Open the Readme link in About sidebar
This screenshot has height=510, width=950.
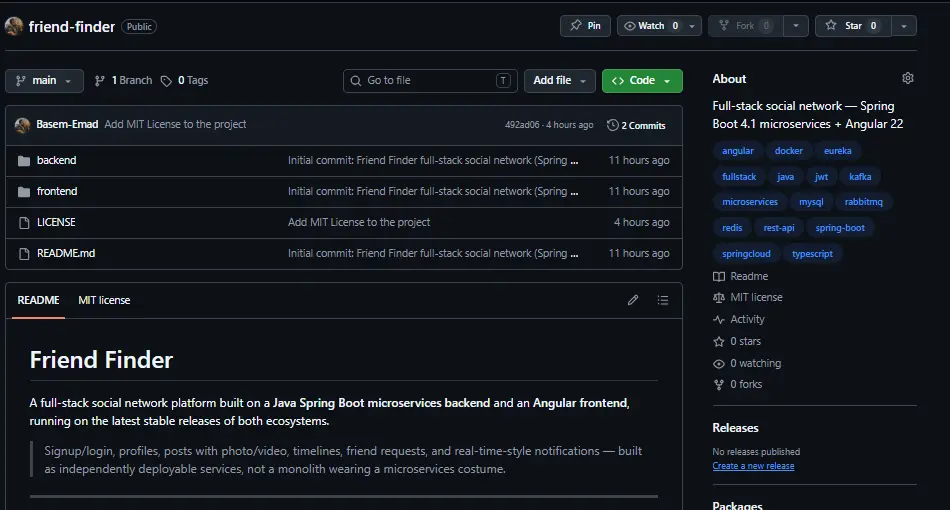741,277
